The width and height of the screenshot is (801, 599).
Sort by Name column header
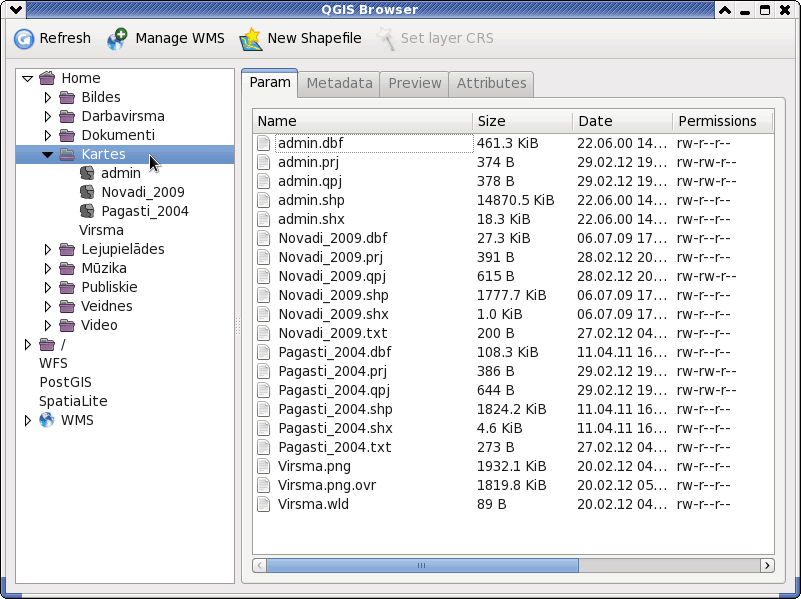click(x=363, y=122)
